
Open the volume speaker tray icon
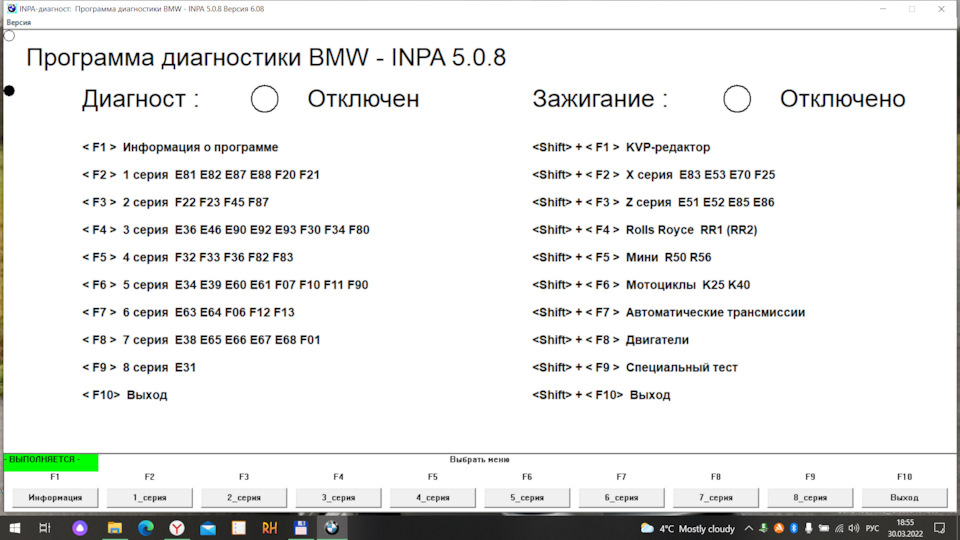(854, 528)
